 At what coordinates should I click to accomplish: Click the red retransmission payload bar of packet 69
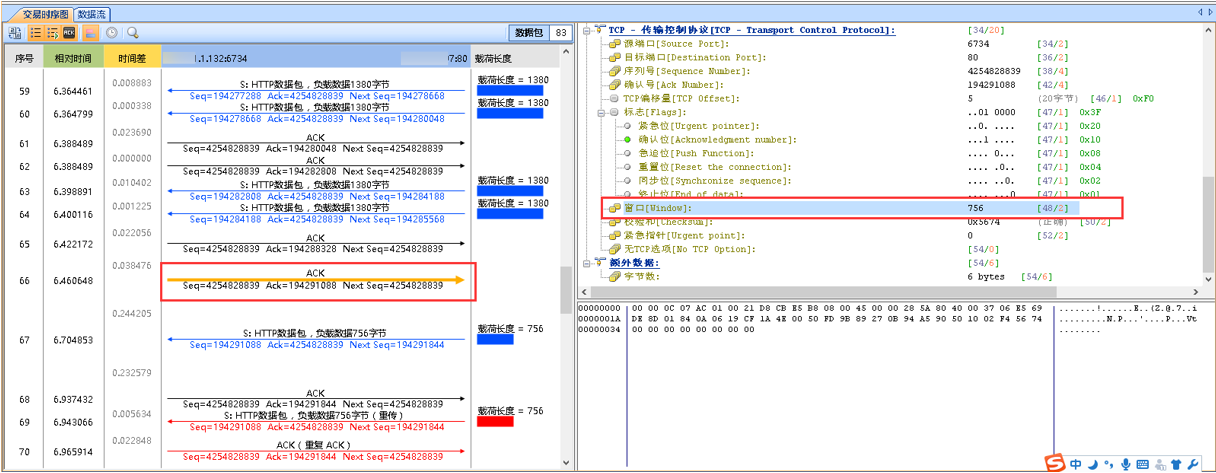[495, 422]
